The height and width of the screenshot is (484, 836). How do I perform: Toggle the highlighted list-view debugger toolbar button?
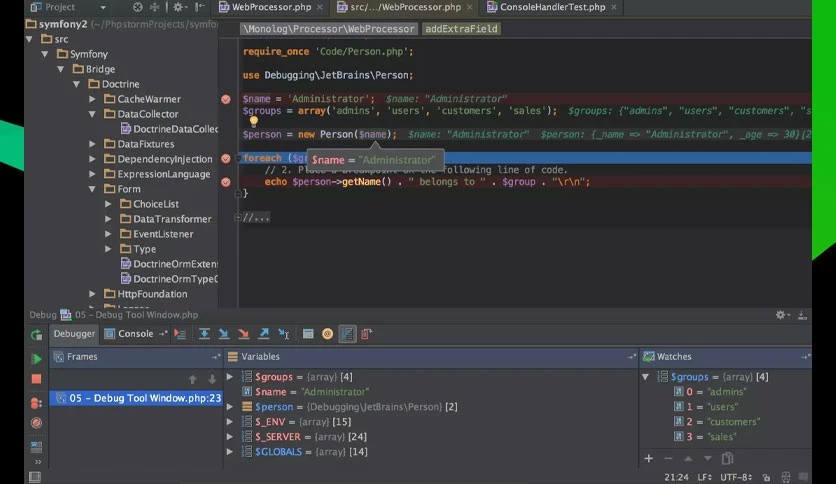click(347, 334)
